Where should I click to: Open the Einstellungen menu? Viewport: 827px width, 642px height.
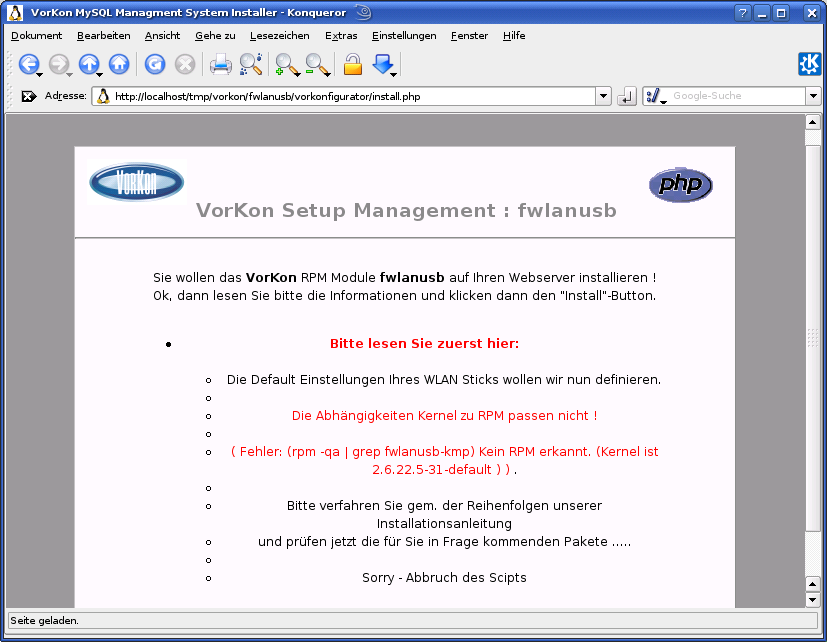click(x=404, y=36)
